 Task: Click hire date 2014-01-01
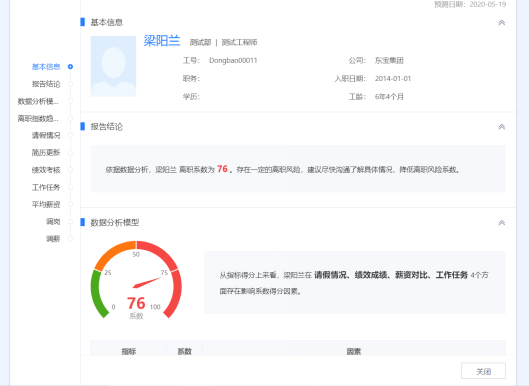point(393,79)
